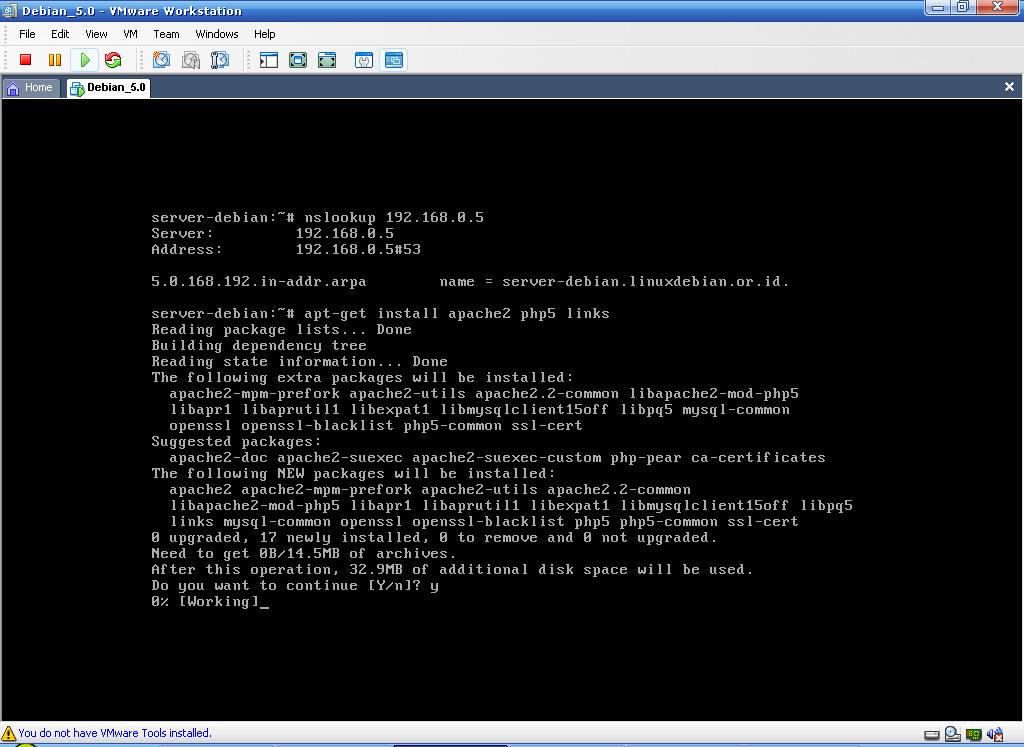This screenshot has height=747, width=1024.
Task: Click the 'You do not have VMware Tools installed' message
Action: click(x=115, y=733)
